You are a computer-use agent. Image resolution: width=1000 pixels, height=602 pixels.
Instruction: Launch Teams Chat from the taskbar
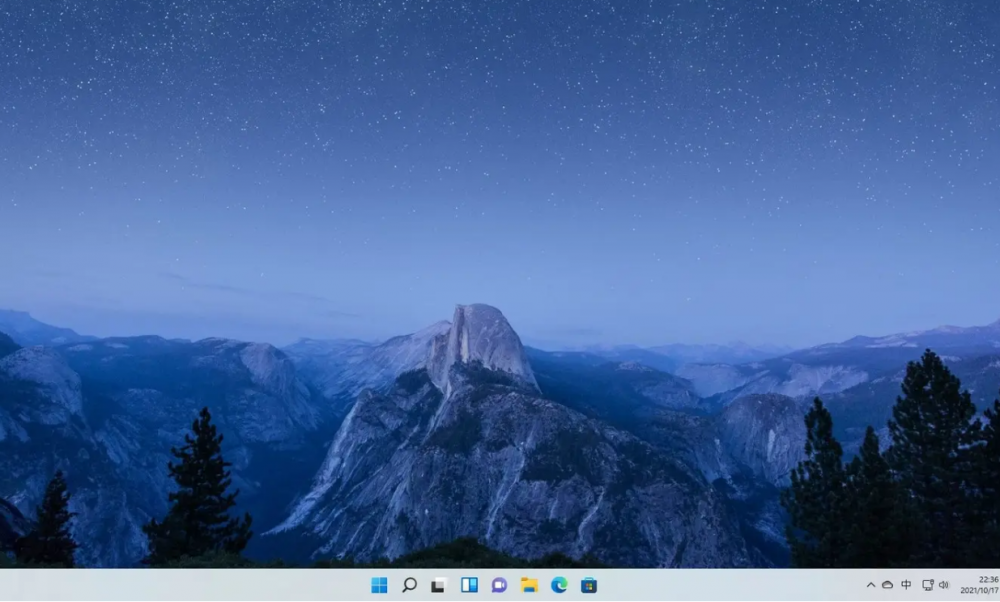point(499,585)
